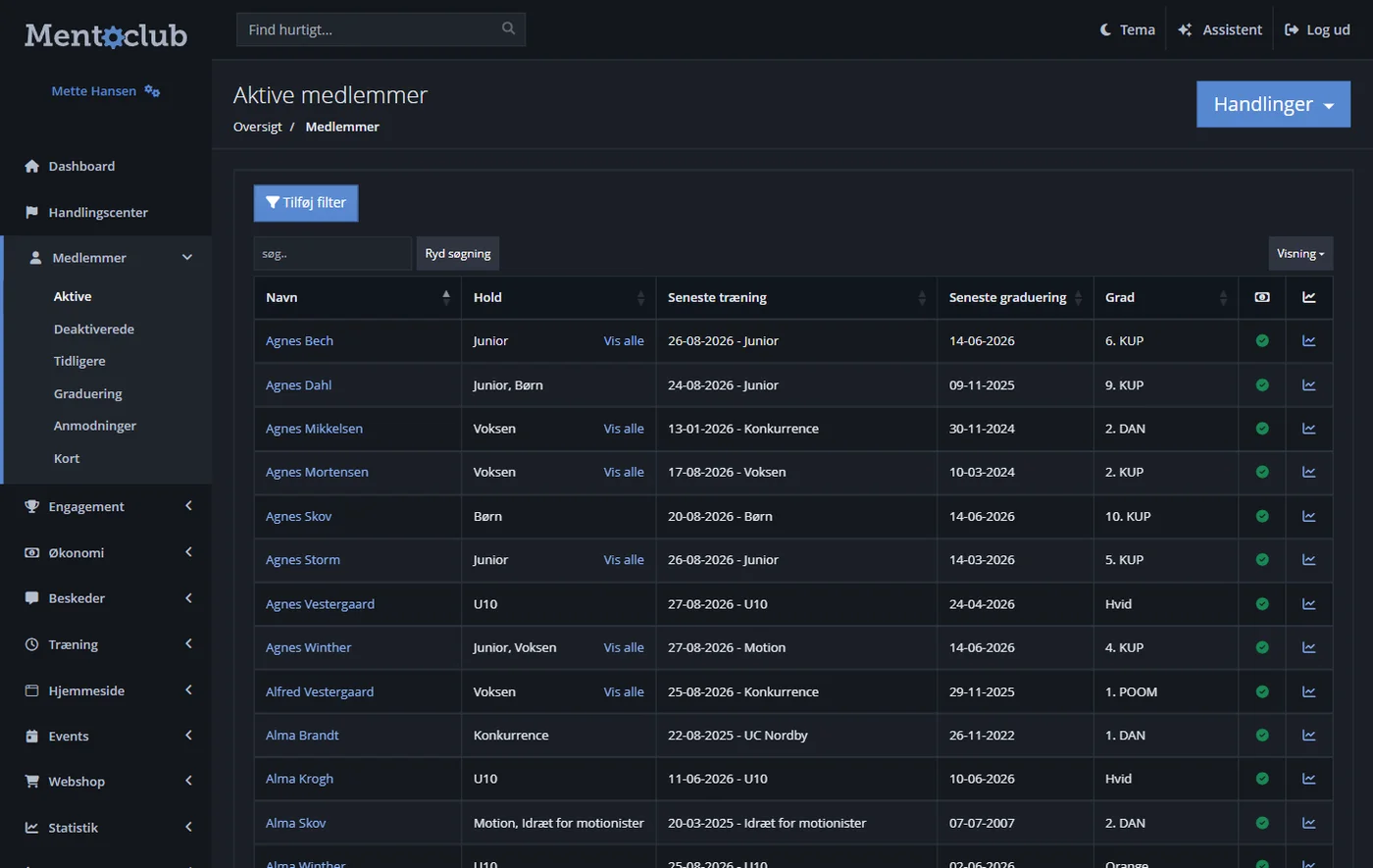The height and width of the screenshot is (868, 1373).
Task: Click green status checkmark for Agnes Storm
Action: 1262,560
